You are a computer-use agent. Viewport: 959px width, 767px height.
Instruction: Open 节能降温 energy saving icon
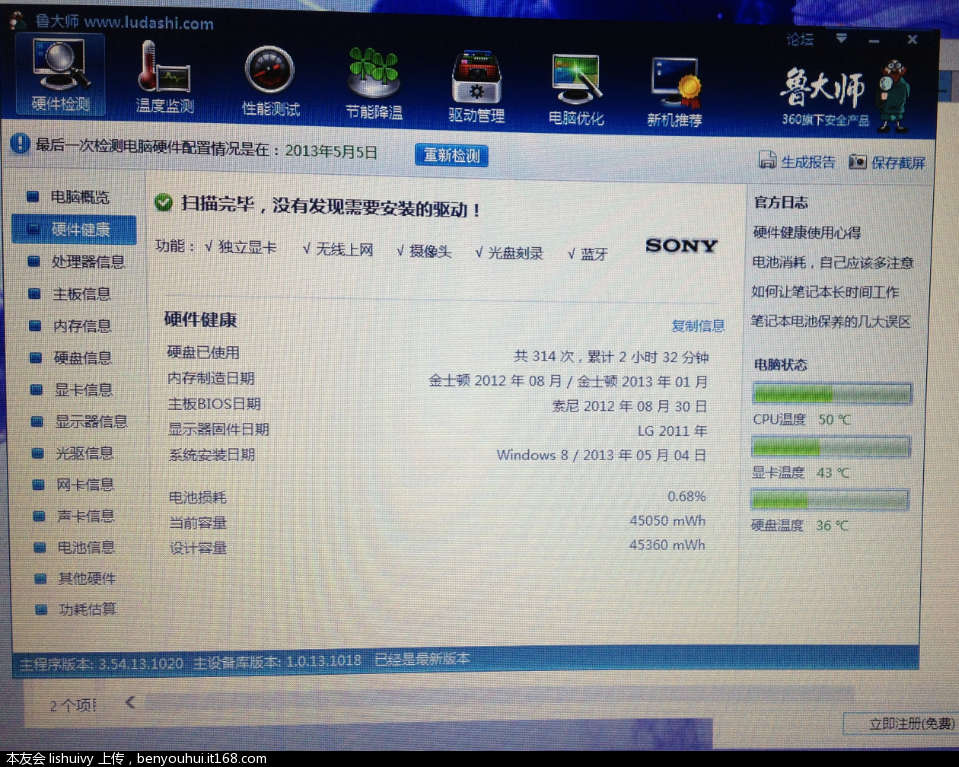(x=373, y=84)
